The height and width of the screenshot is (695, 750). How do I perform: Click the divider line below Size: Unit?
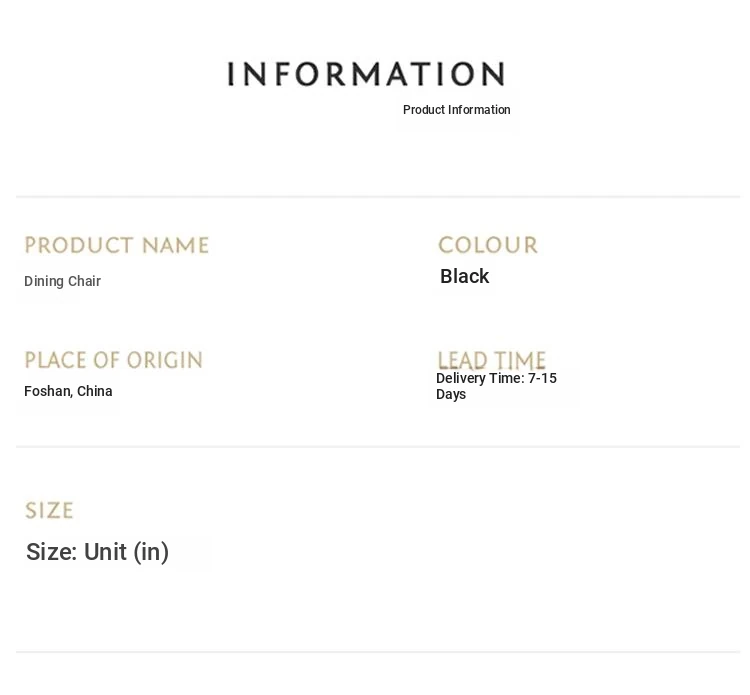point(378,651)
